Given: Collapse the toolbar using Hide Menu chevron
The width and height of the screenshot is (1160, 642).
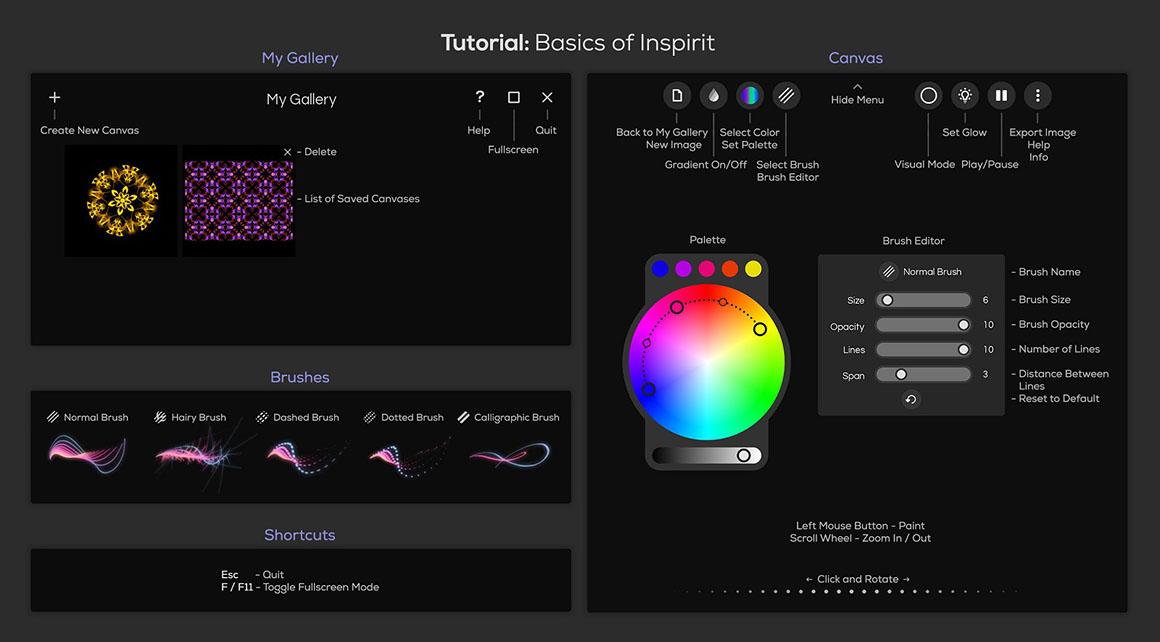Looking at the screenshot, I should point(857,88).
